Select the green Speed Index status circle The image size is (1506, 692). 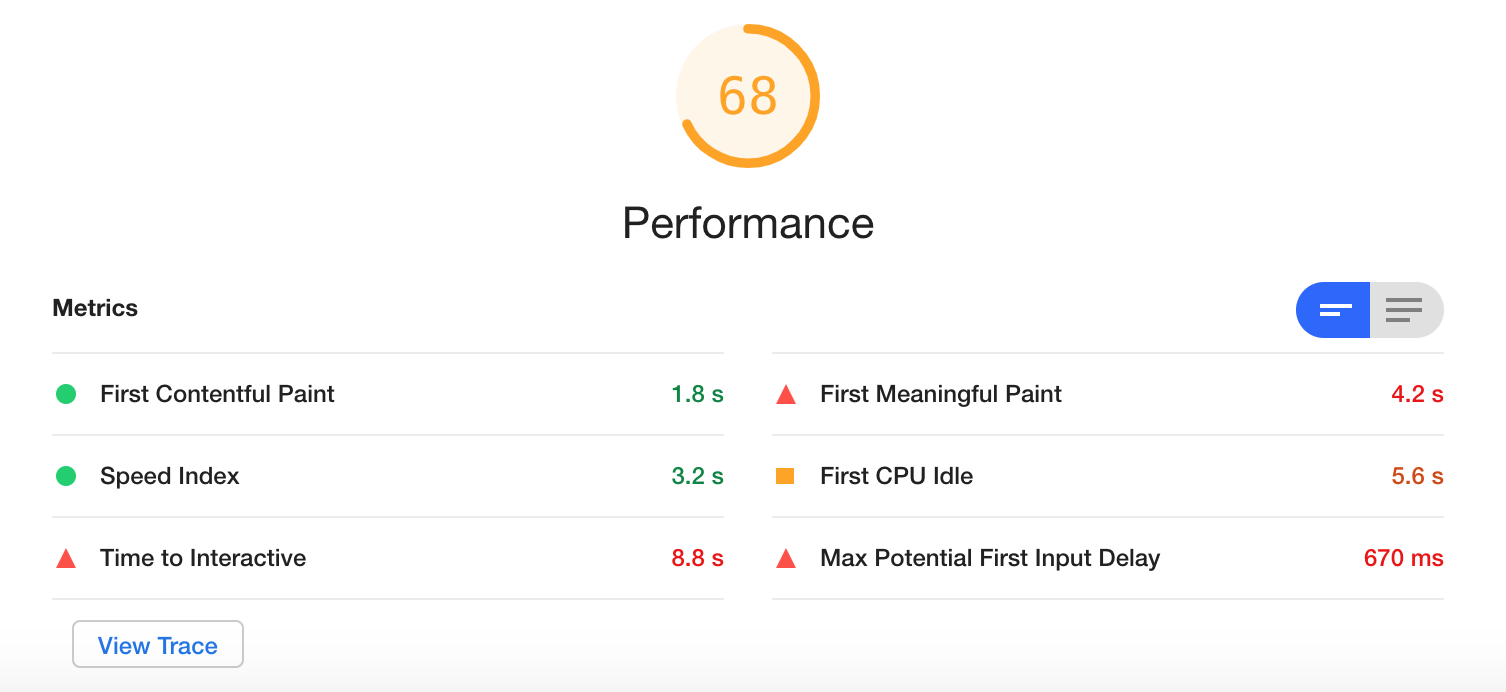pos(67,476)
